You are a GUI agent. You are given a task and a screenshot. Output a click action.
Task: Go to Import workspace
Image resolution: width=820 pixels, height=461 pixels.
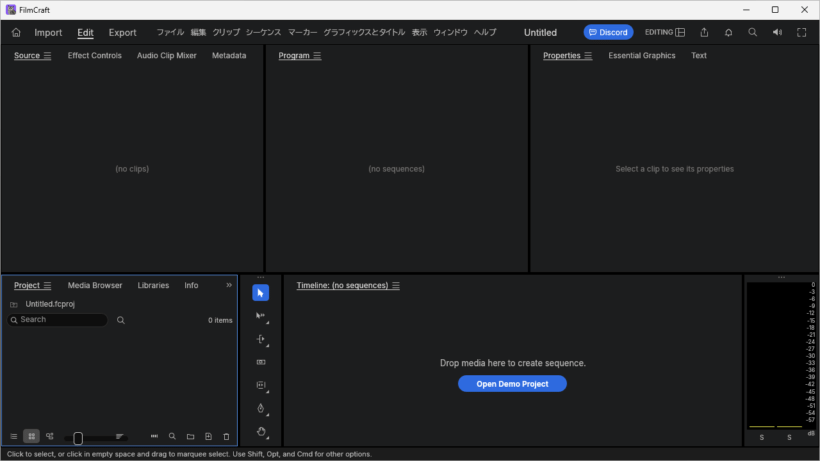click(48, 32)
